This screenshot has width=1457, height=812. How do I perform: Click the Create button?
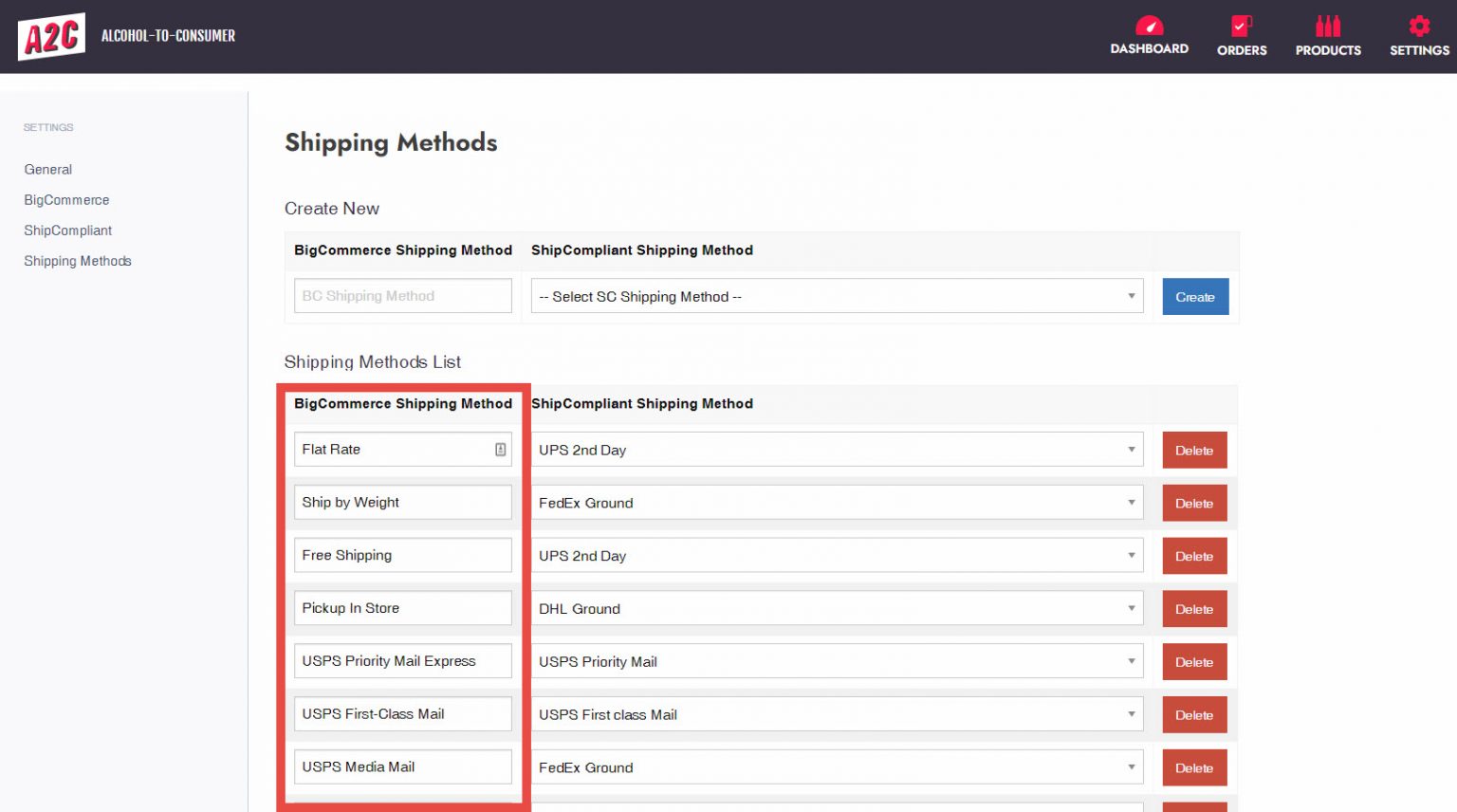point(1195,297)
